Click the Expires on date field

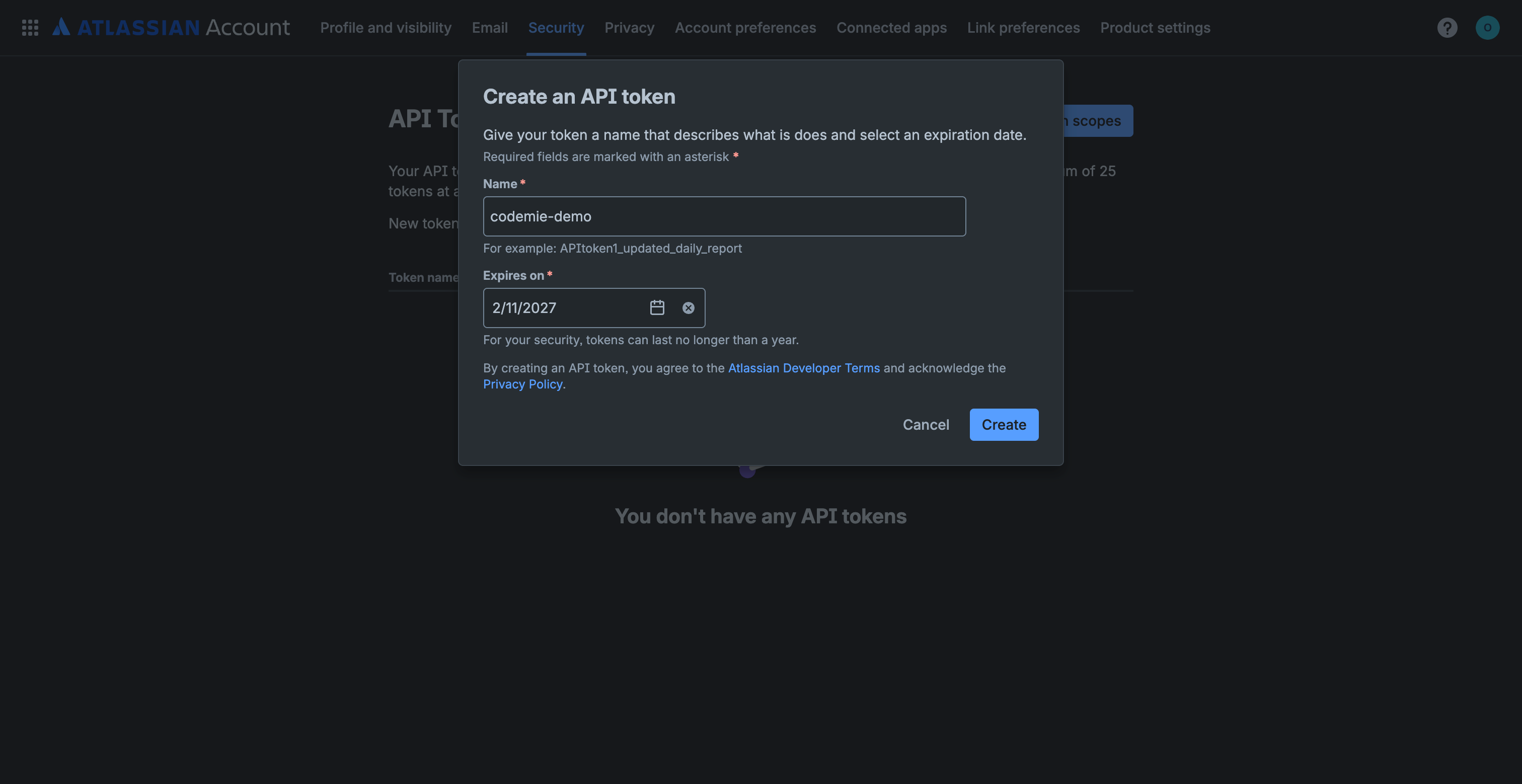coord(564,307)
